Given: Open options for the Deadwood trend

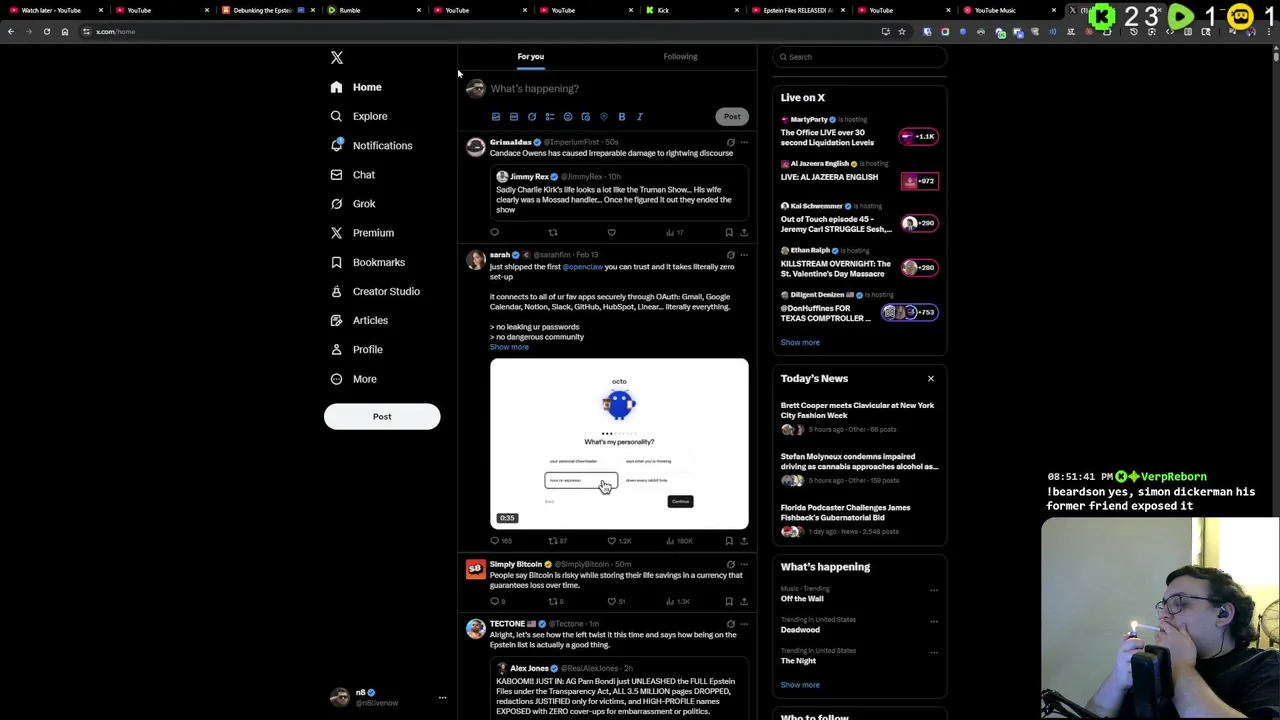Looking at the screenshot, I should [x=934, y=621].
